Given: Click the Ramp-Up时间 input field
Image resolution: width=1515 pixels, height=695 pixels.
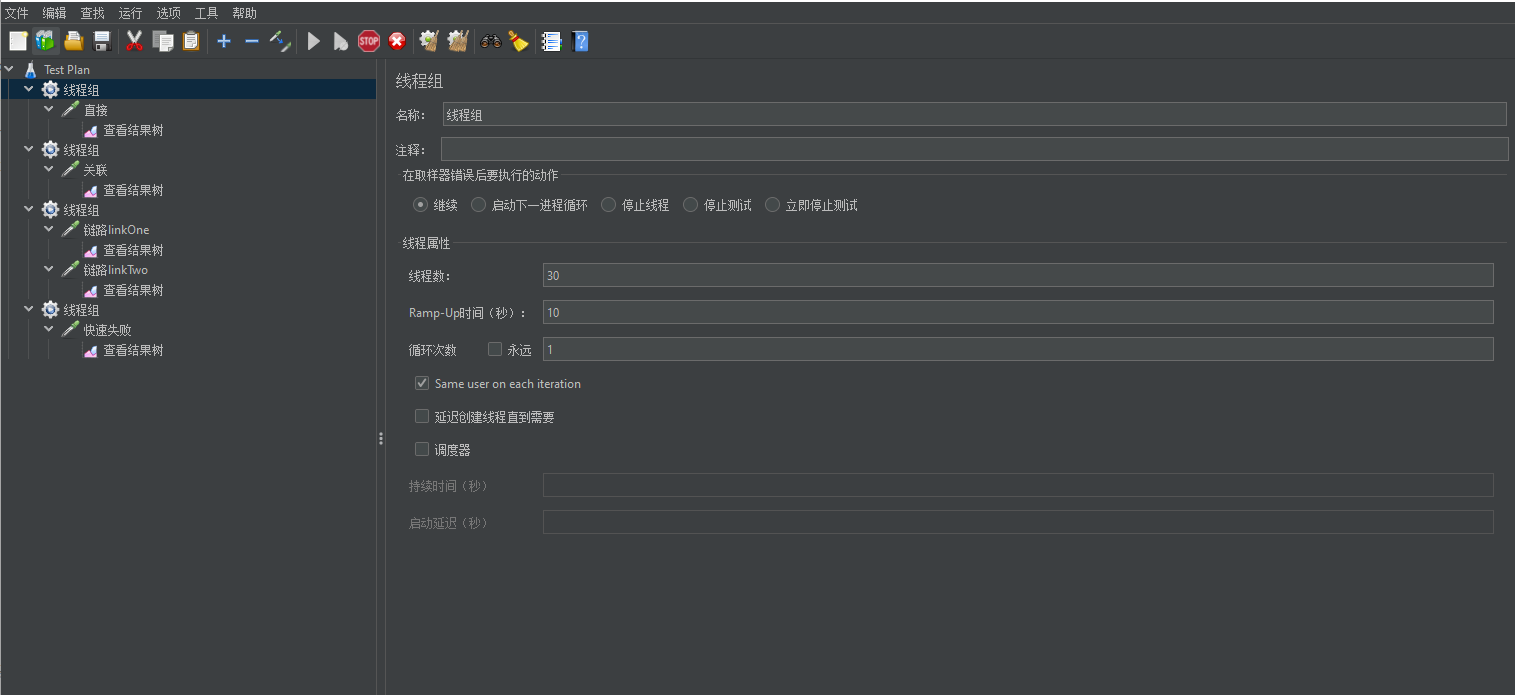Looking at the screenshot, I should coord(1017,312).
